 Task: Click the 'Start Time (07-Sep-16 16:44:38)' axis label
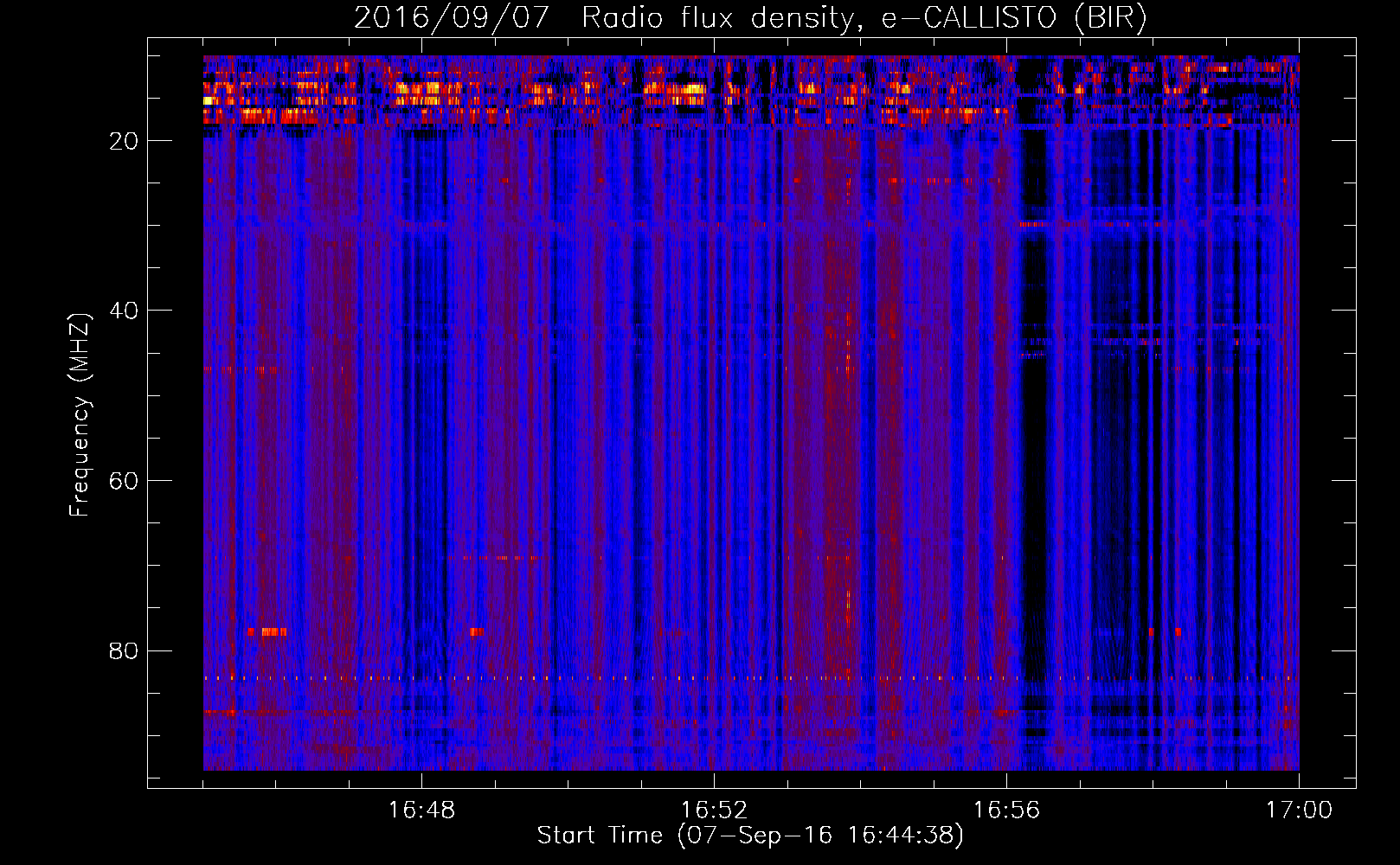[750, 836]
